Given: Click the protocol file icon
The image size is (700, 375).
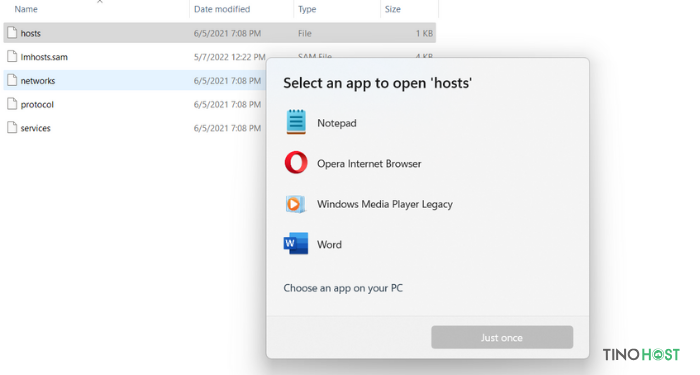Looking at the screenshot, I should point(12,104).
